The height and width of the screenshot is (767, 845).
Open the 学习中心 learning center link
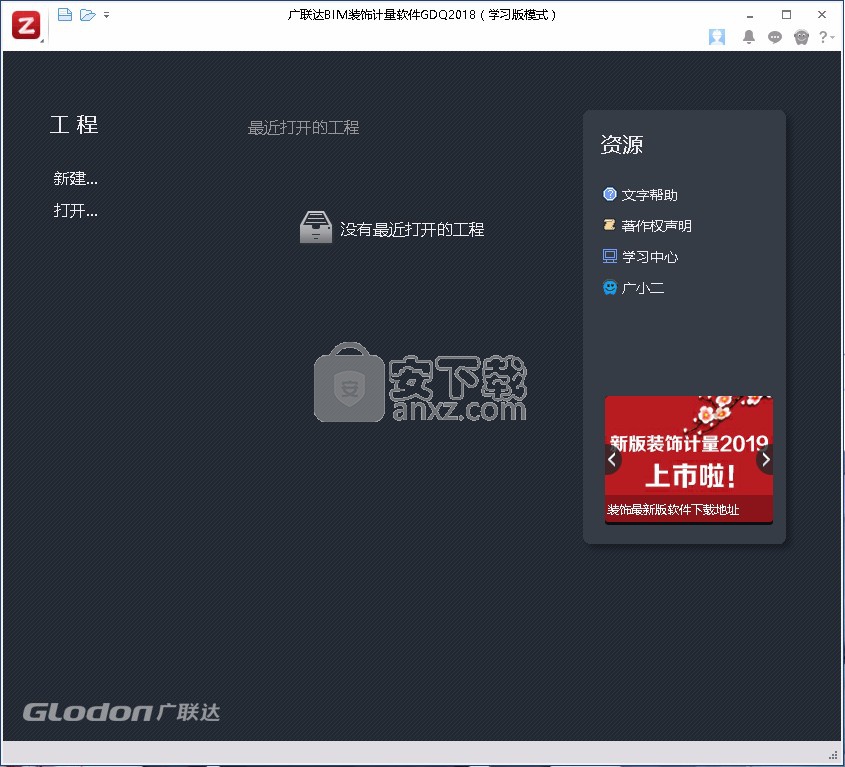tap(649, 257)
